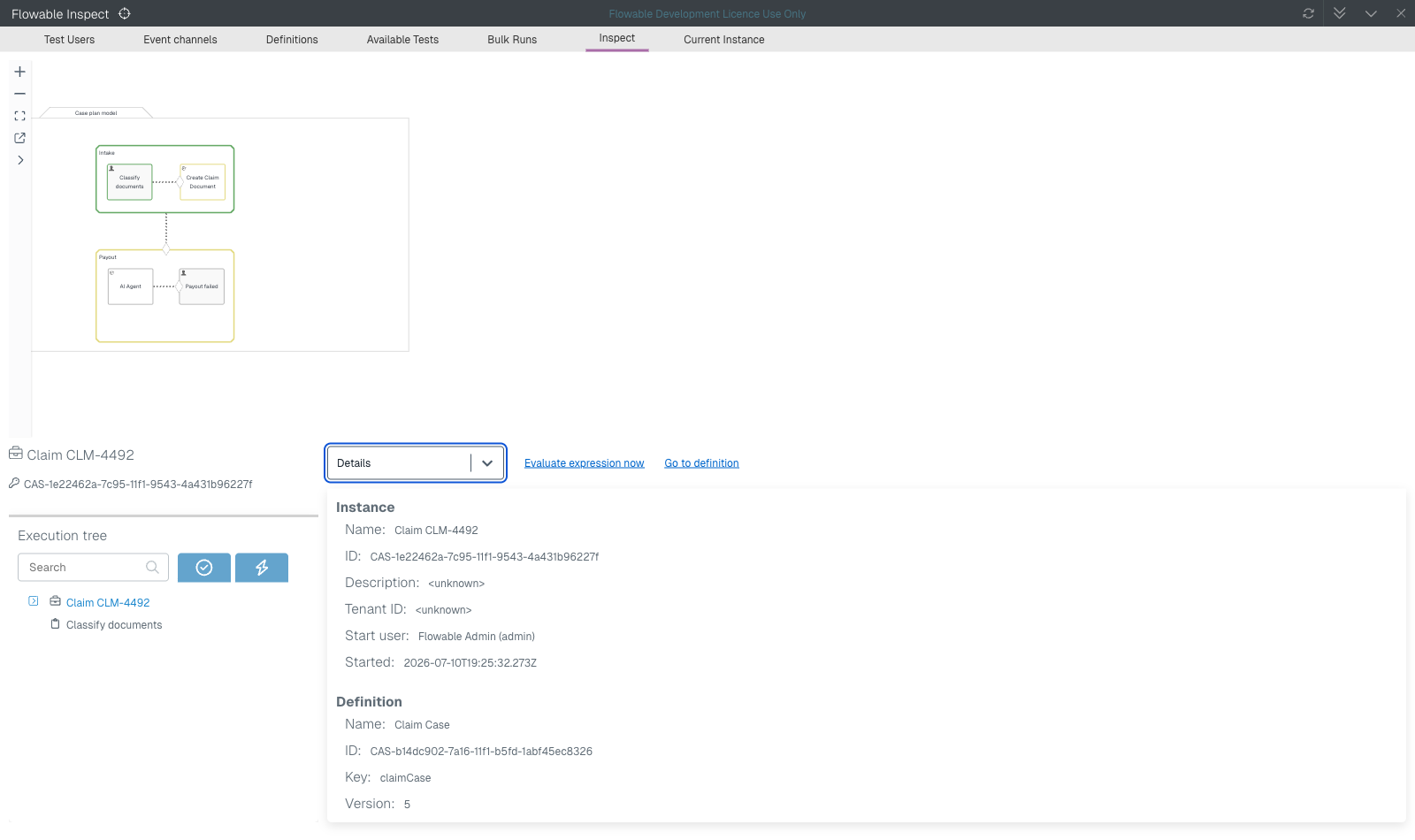1415x840 pixels.
Task: Open the Event channels tab
Action: click(180, 40)
